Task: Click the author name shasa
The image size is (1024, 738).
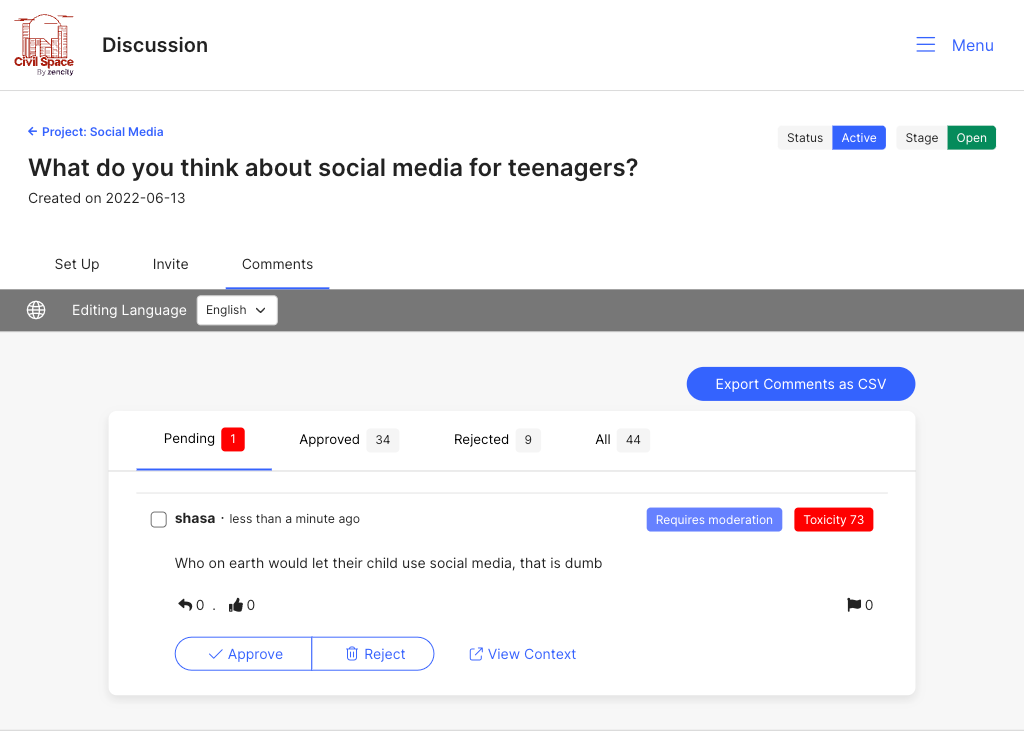Action: tap(195, 519)
